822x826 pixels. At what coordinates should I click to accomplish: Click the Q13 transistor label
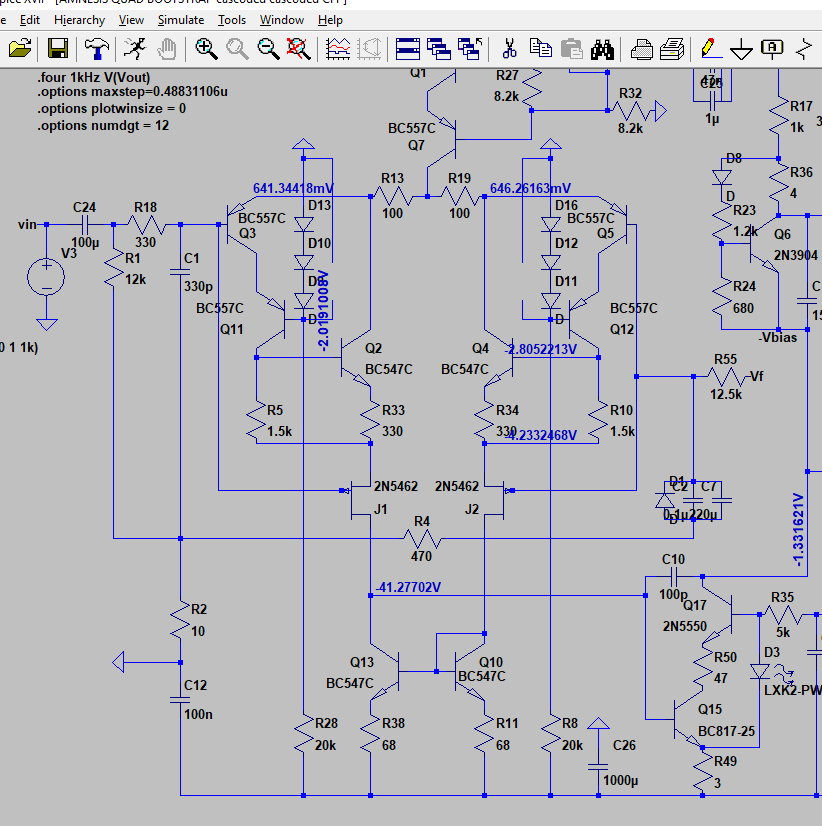tap(362, 662)
